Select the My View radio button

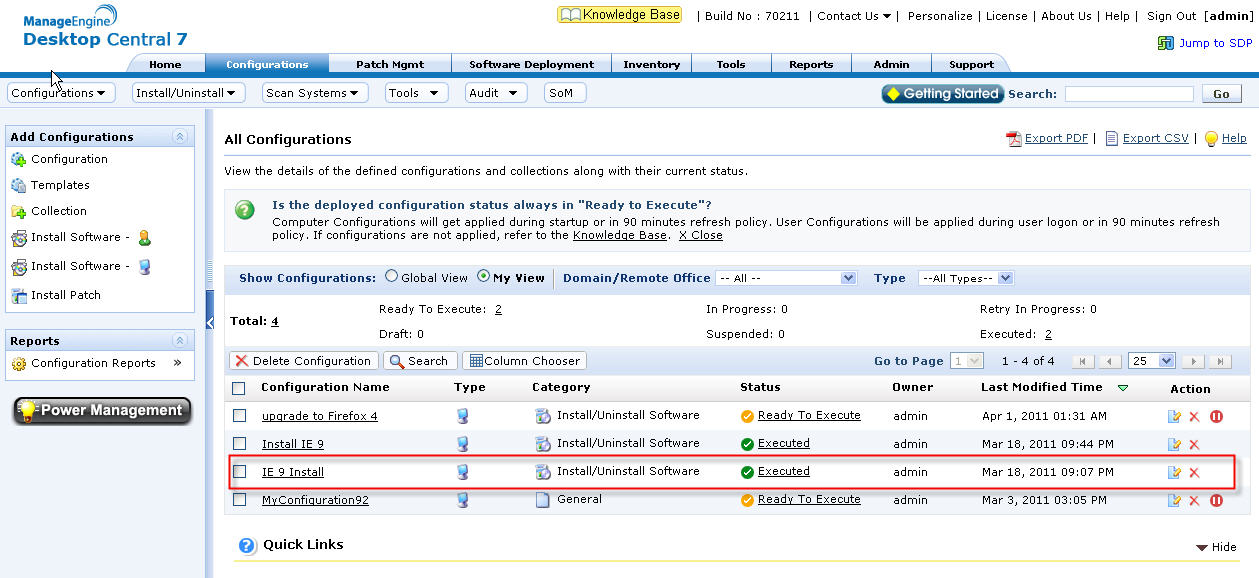coord(483,277)
